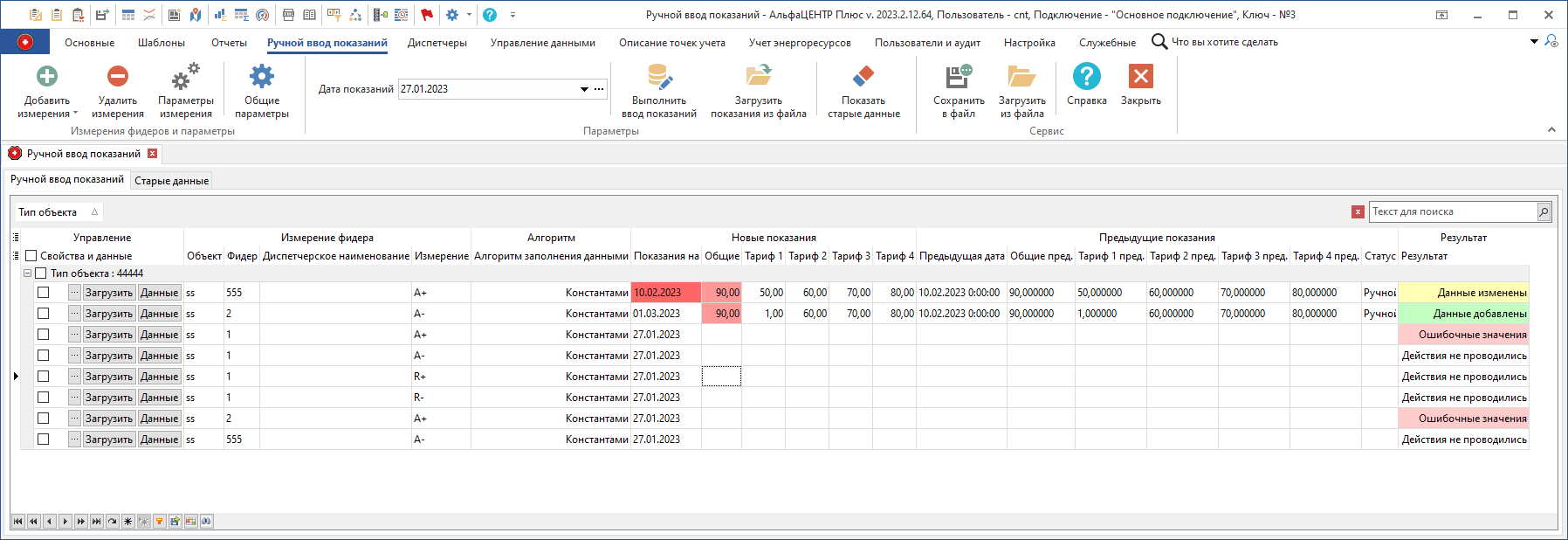Switch to the Старые данные tab
Viewport: 1568px width, 540px height.
pos(171,181)
